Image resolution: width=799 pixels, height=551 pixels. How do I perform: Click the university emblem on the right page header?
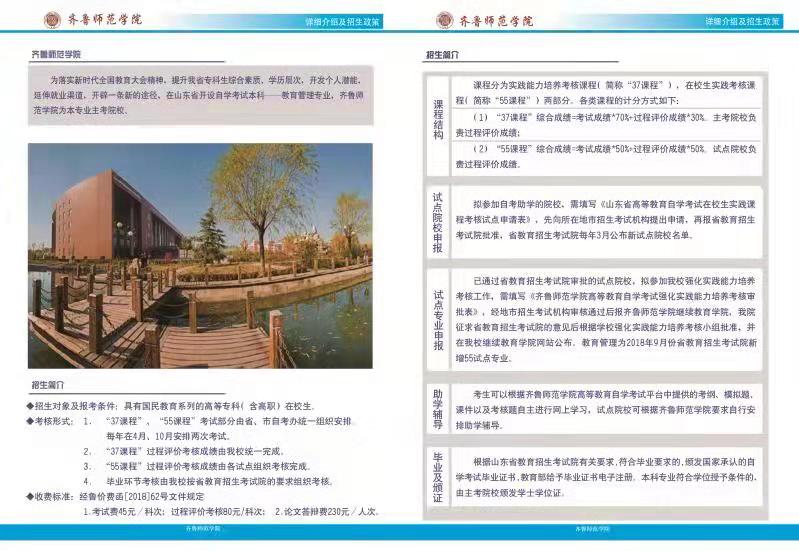[445, 21]
